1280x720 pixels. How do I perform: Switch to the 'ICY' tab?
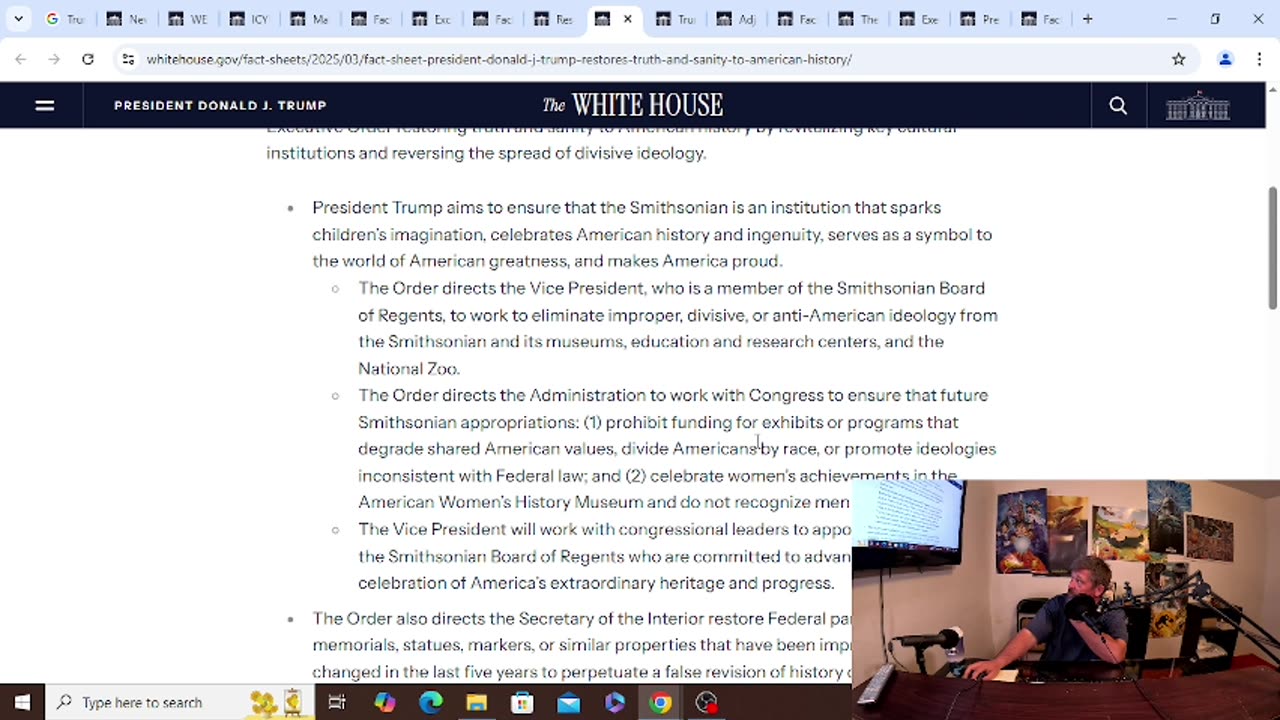(x=249, y=19)
